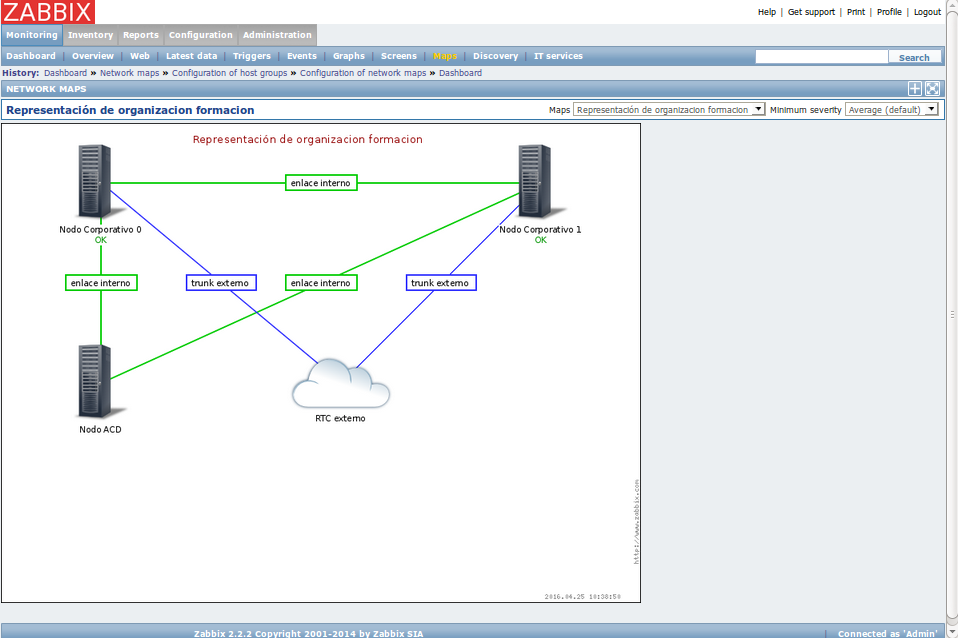Viewport: 958px width, 638px height.
Task: Go to the Inventory tab
Action: [x=90, y=35]
